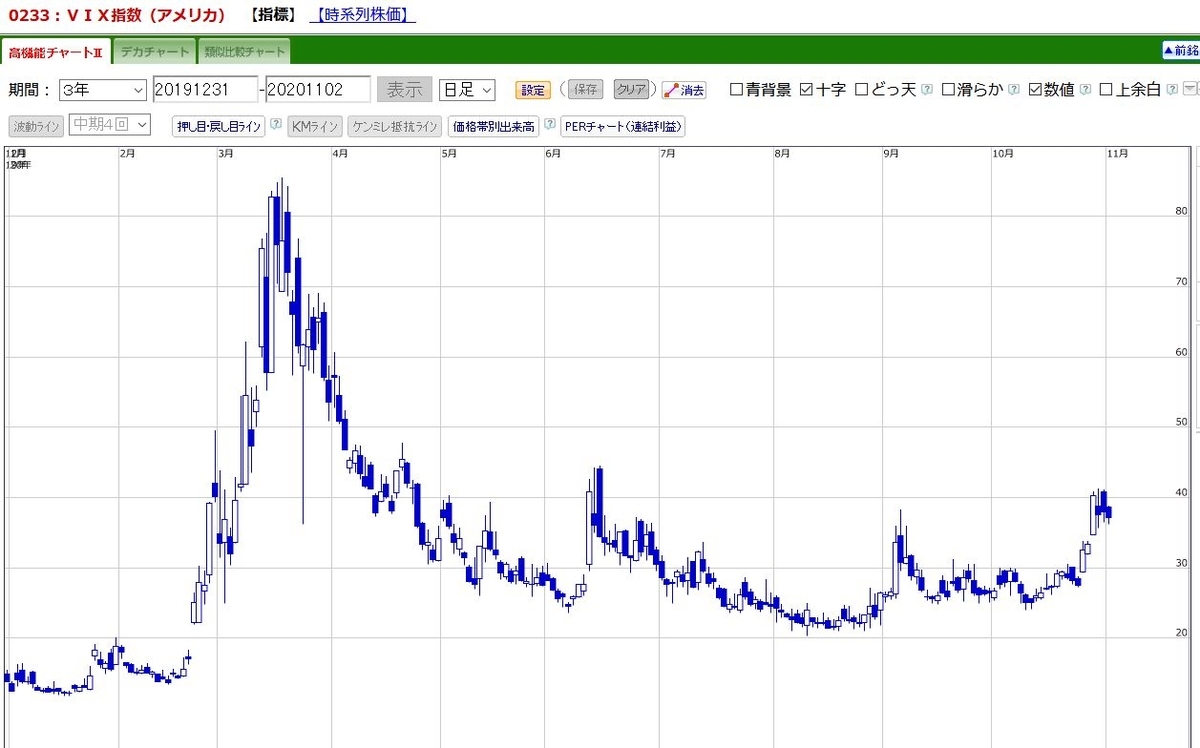The image size is (1200, 748).
Task: Open the 日足 candle interval dropdown
Action: [x=467, y=90]
